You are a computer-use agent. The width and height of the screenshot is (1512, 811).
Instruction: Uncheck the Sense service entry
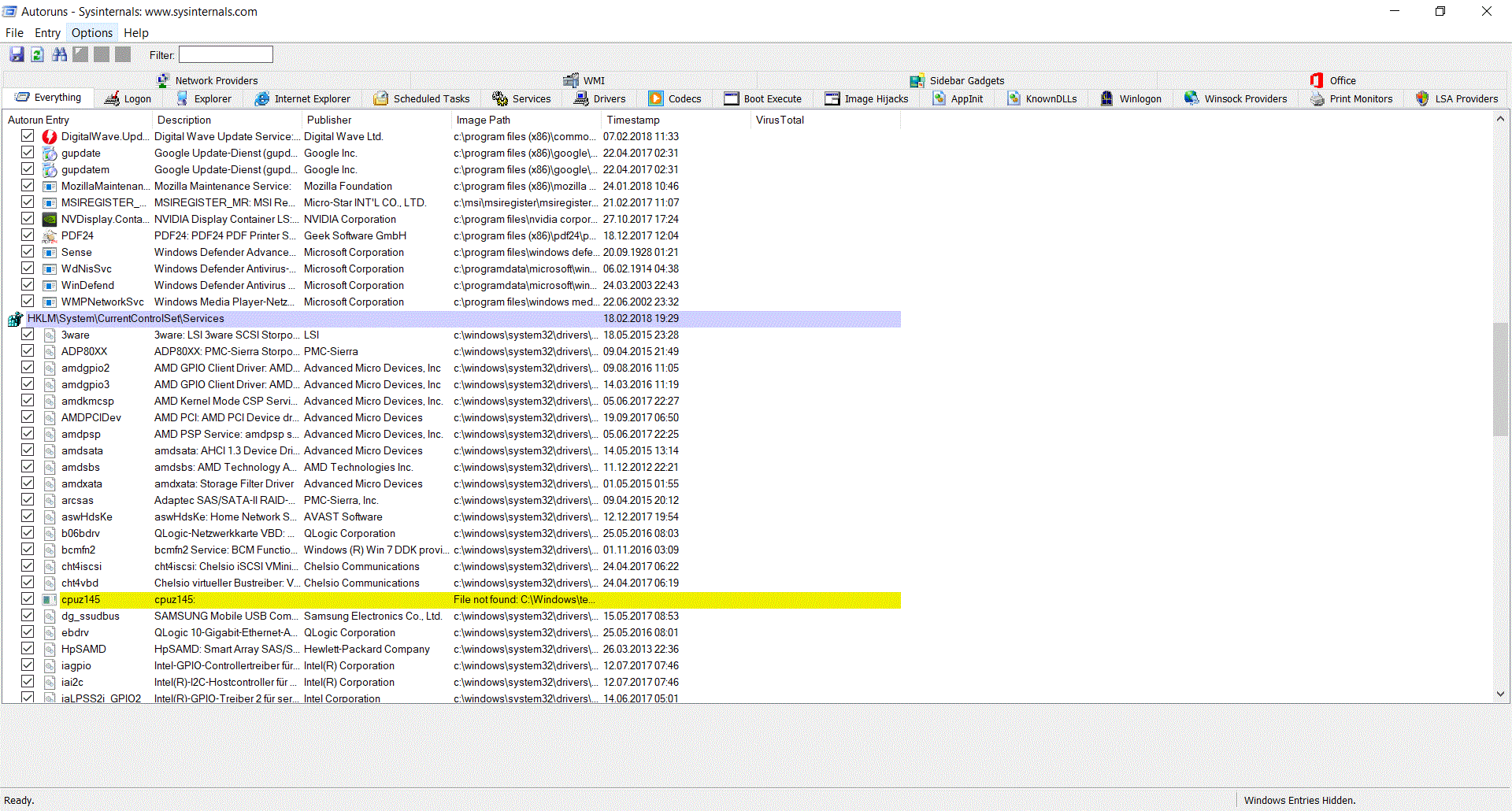pyautogui.click(x=28, y=252)
